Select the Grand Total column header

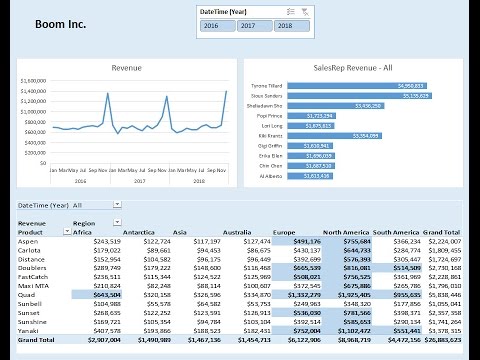pyautogui.click(x=442, y=232)
